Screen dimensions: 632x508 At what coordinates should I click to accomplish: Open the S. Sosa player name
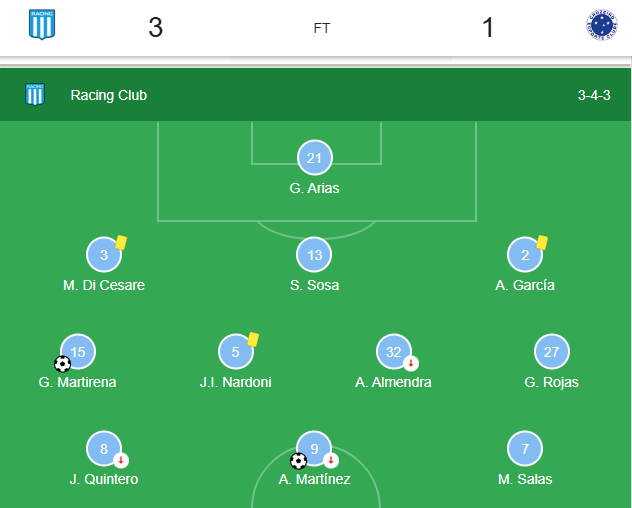click(x=314, y=285)
